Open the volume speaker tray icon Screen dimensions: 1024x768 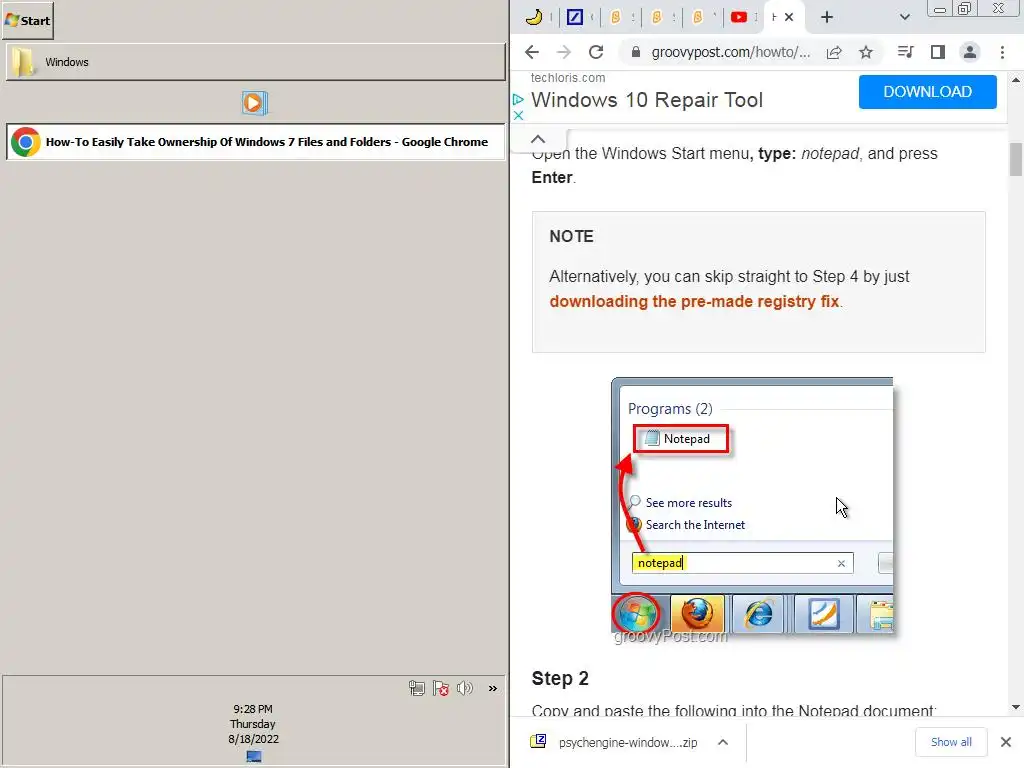[x=465, y=688]
